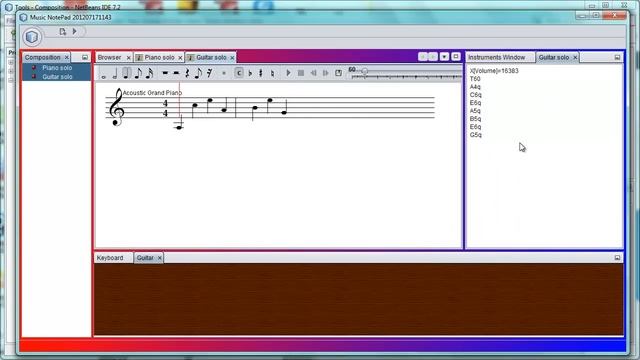Screen dimensions: 640x360
Task: Select Piano solo in Composition tree
Action: coord(57,68)
